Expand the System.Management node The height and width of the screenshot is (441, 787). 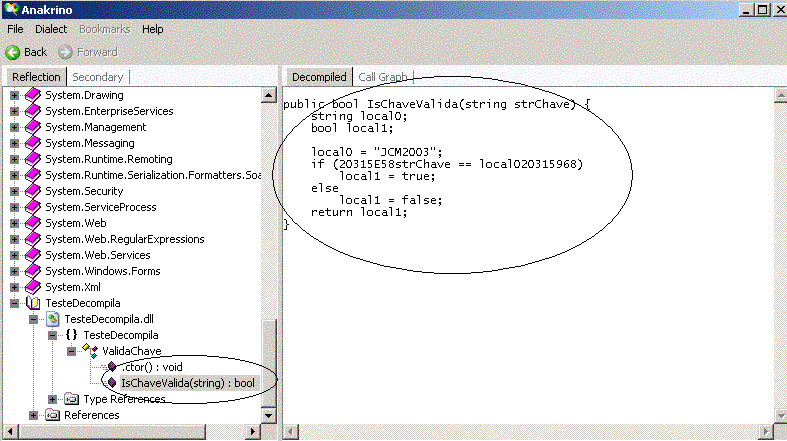click(14, 127)
